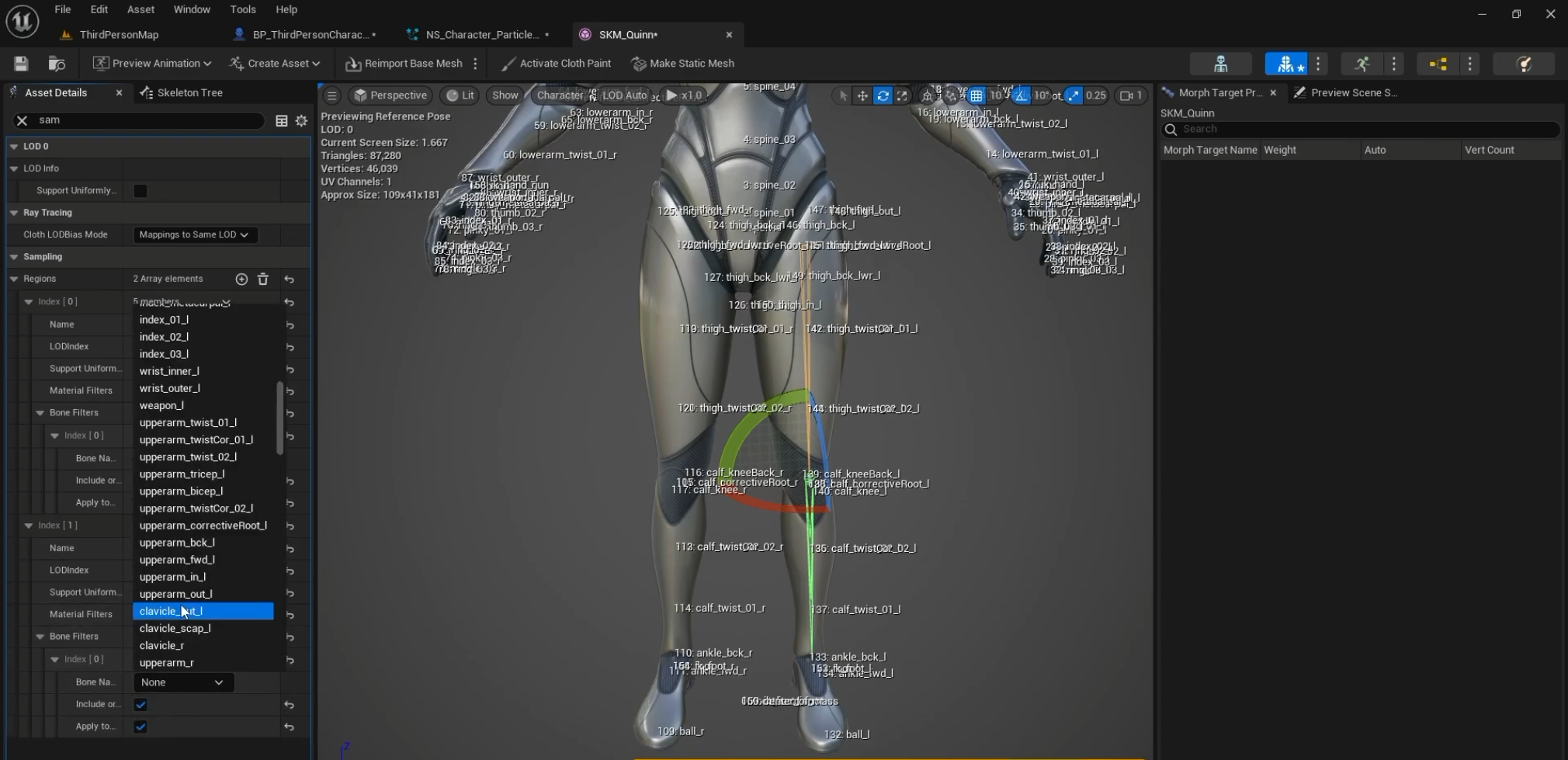Screen dimensions: 1568x760
Task: Toggle rotation snapping in viewport toolbar
Action: pos(1021,95)
